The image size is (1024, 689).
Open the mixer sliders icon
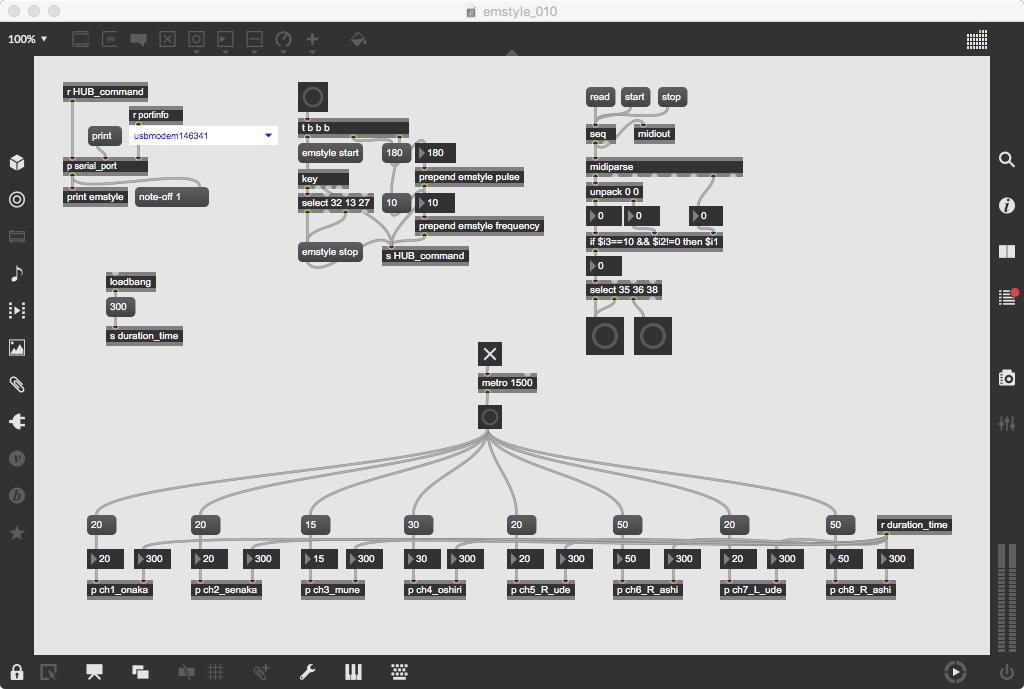tap(1006, 424)
